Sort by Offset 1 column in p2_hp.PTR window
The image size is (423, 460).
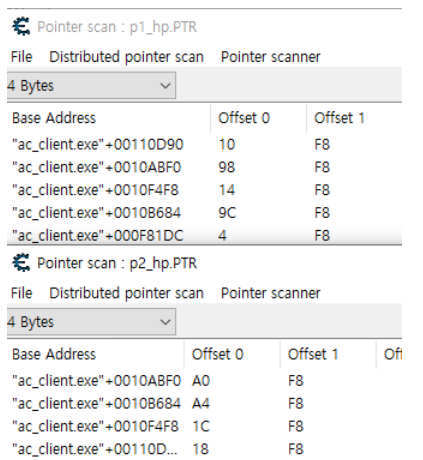328,354
